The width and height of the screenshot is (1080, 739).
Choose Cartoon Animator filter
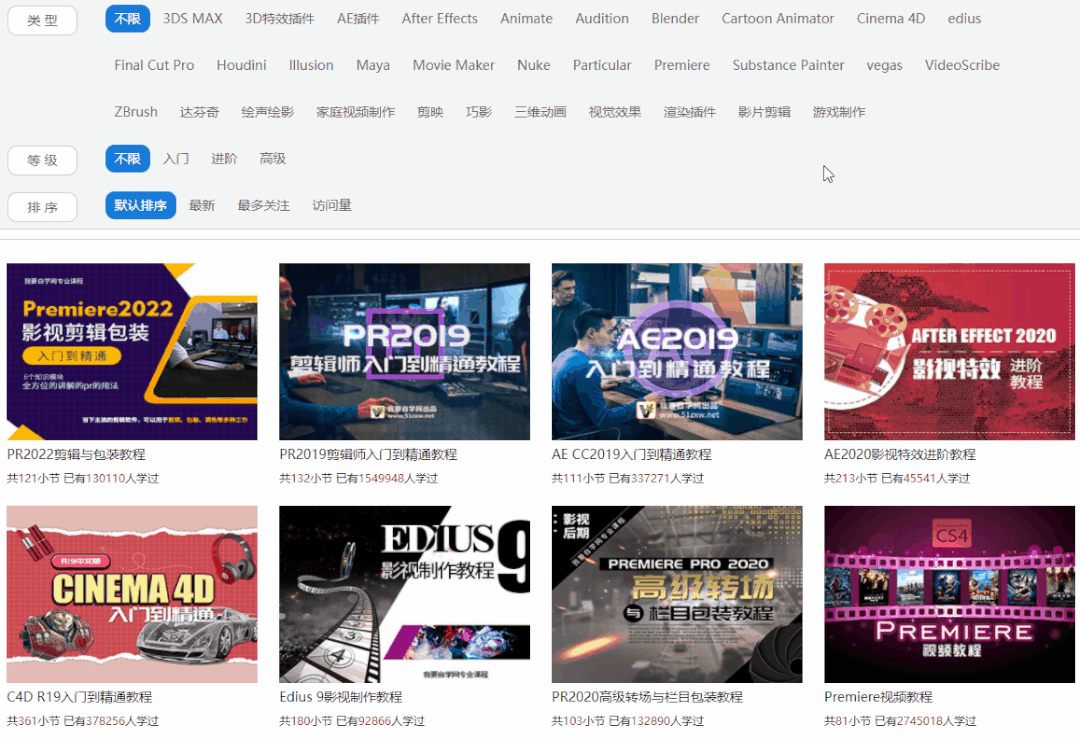point(778,19)
